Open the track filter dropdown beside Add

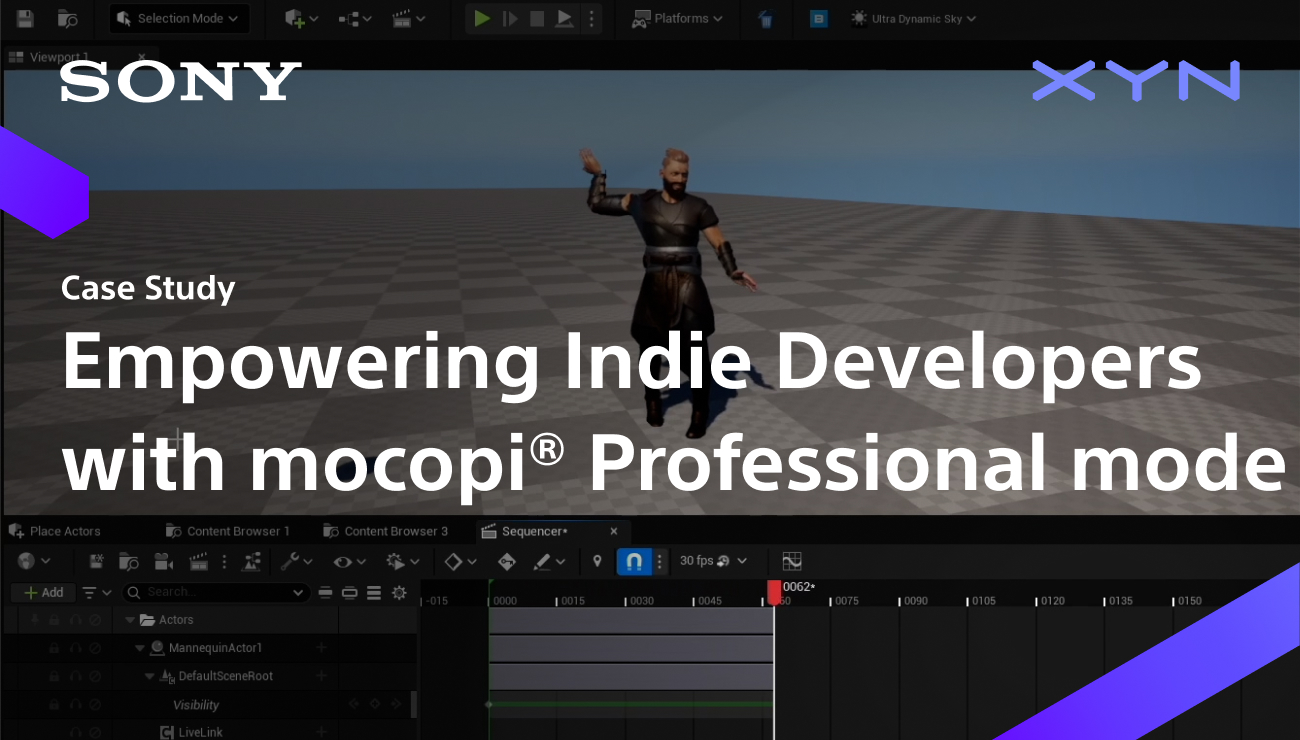point(97,592)
